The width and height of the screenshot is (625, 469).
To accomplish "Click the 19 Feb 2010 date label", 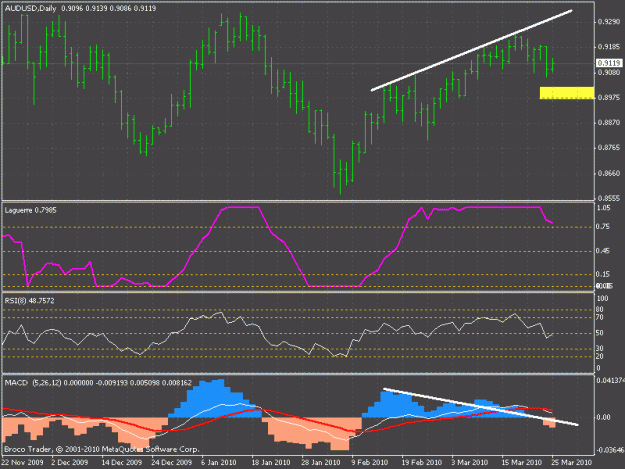I will [422, 463].
